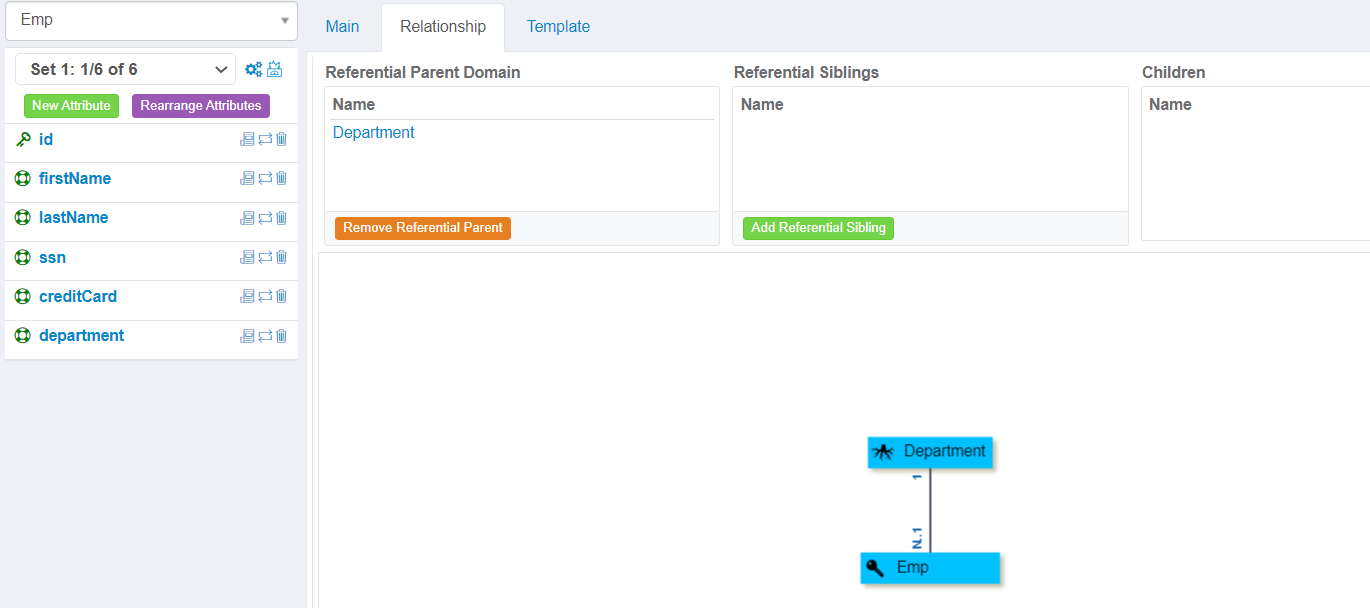Image resolution: width=1370 pixels, height=608 pixels.
Task: Click the key icon before id
Action: (x=23, y=140)
